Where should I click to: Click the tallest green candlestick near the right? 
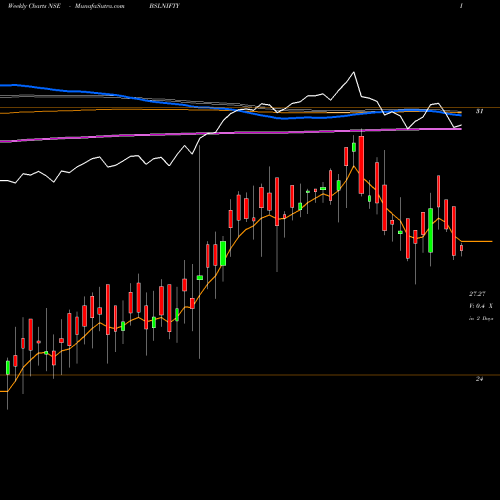click(x=430, y=230)
